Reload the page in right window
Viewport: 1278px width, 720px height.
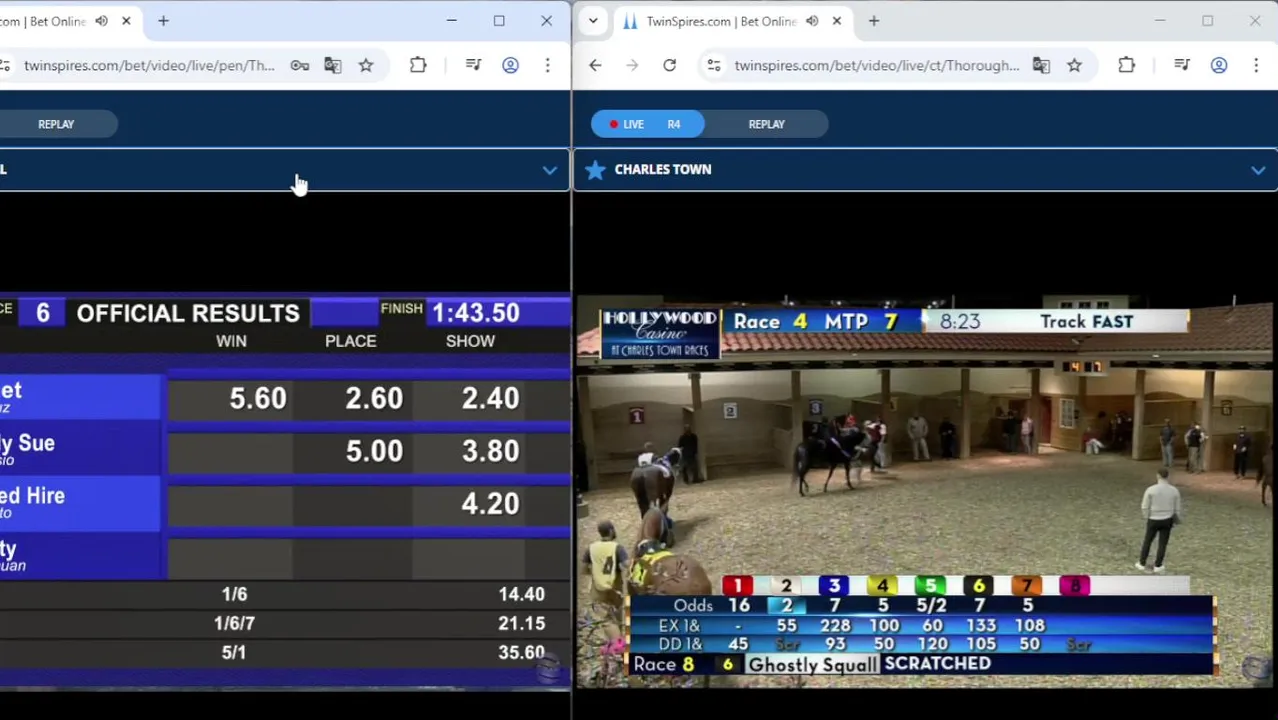point(669,66)
